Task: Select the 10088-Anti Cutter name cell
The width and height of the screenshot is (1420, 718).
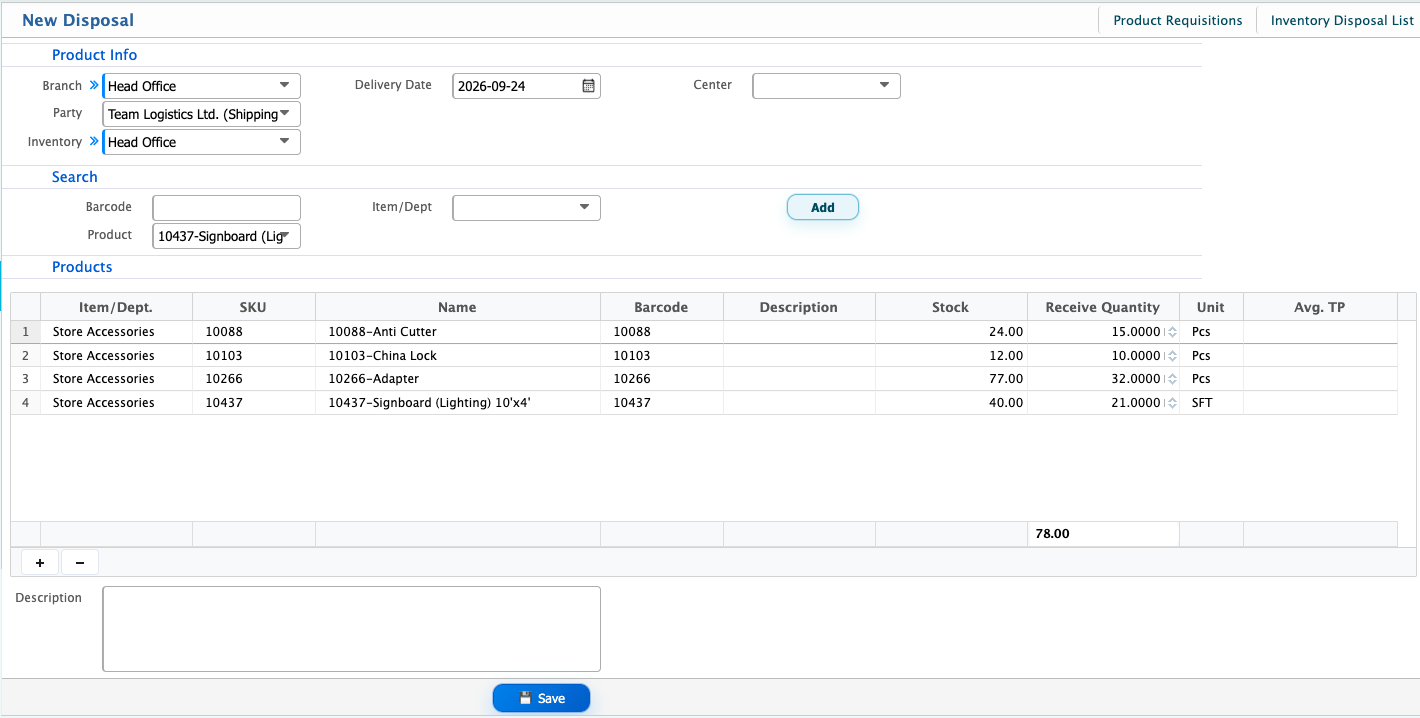Action: click(458, 332)
